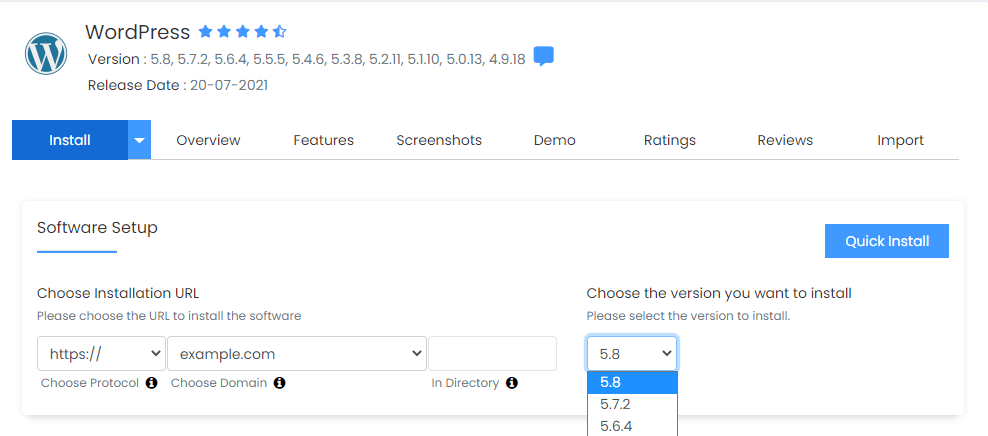Switch to the Features tab
Image resolution: width=988 pixels, height=436 pixels.
(323, 140)
